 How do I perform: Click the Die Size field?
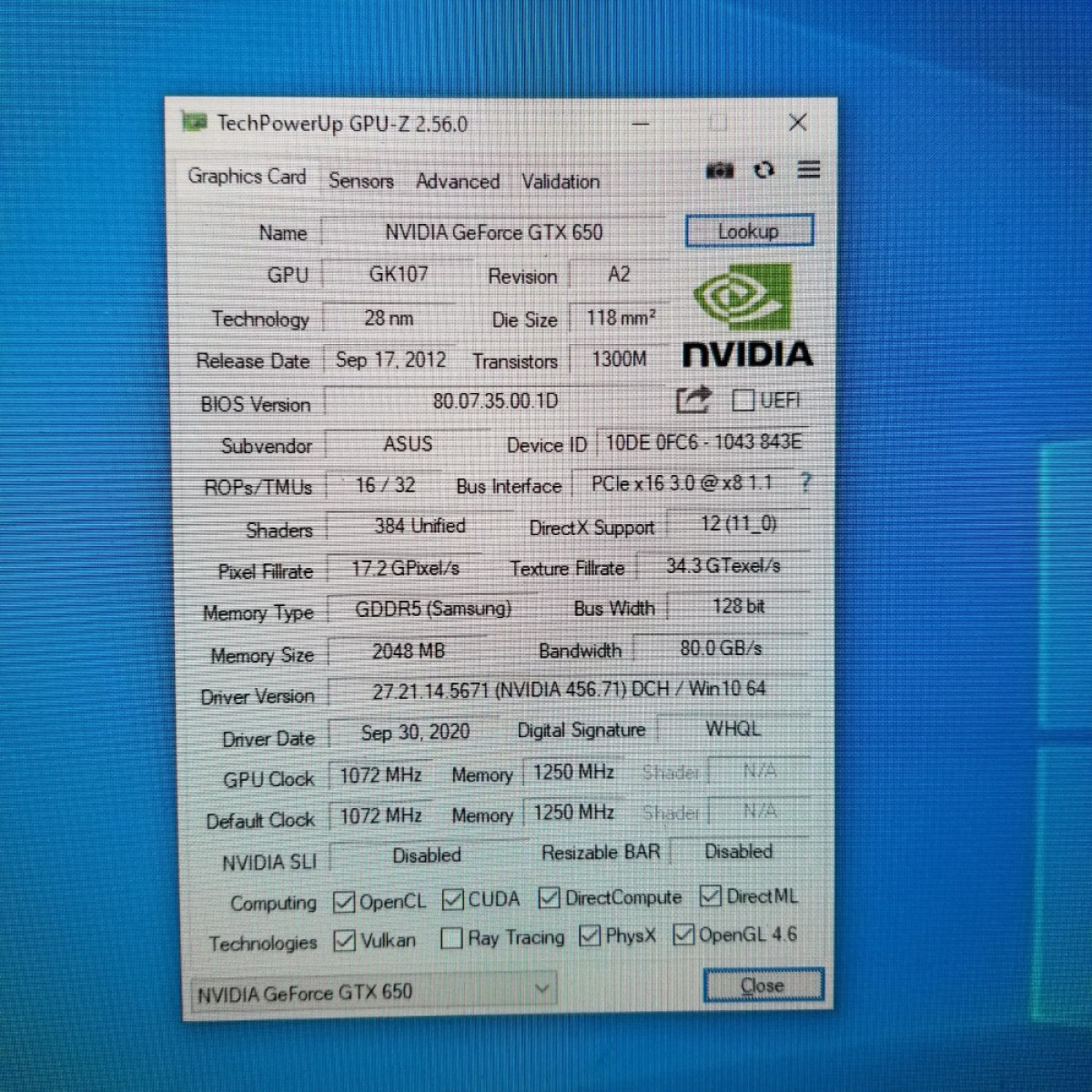[620, 318]
